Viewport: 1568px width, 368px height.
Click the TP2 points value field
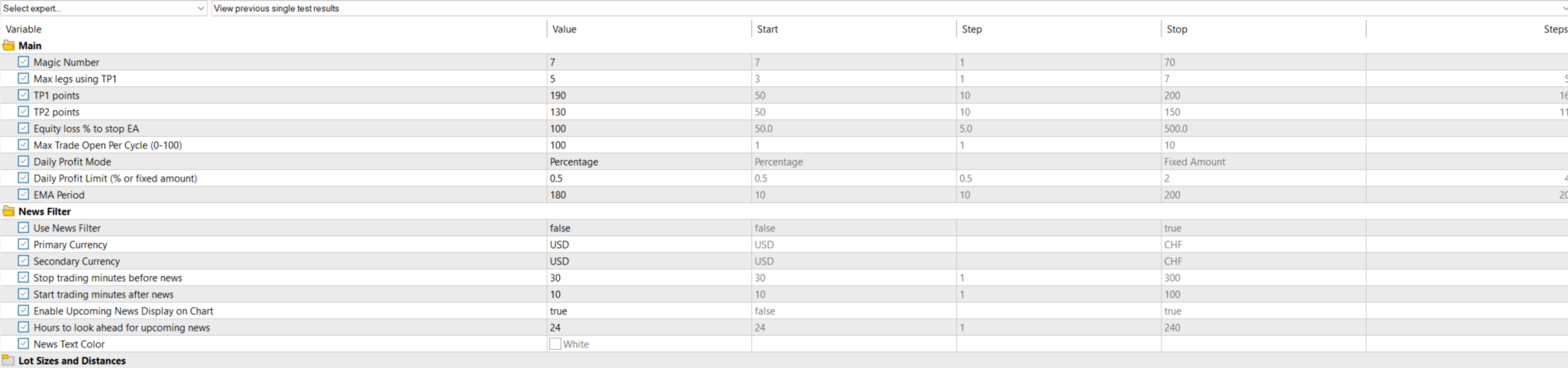coord(646,112)
